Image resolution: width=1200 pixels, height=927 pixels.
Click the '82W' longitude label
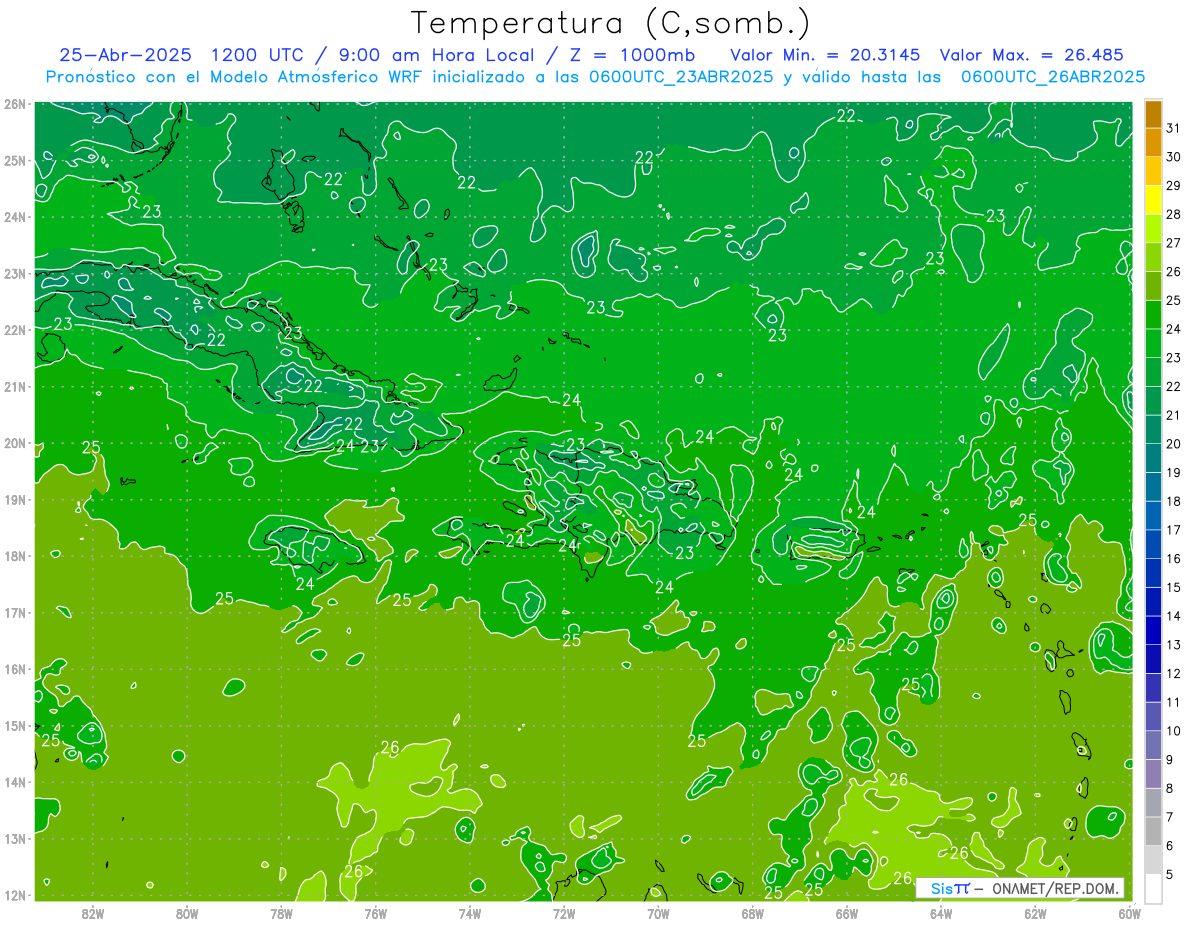pyautogui.click(x=92, y=913)
